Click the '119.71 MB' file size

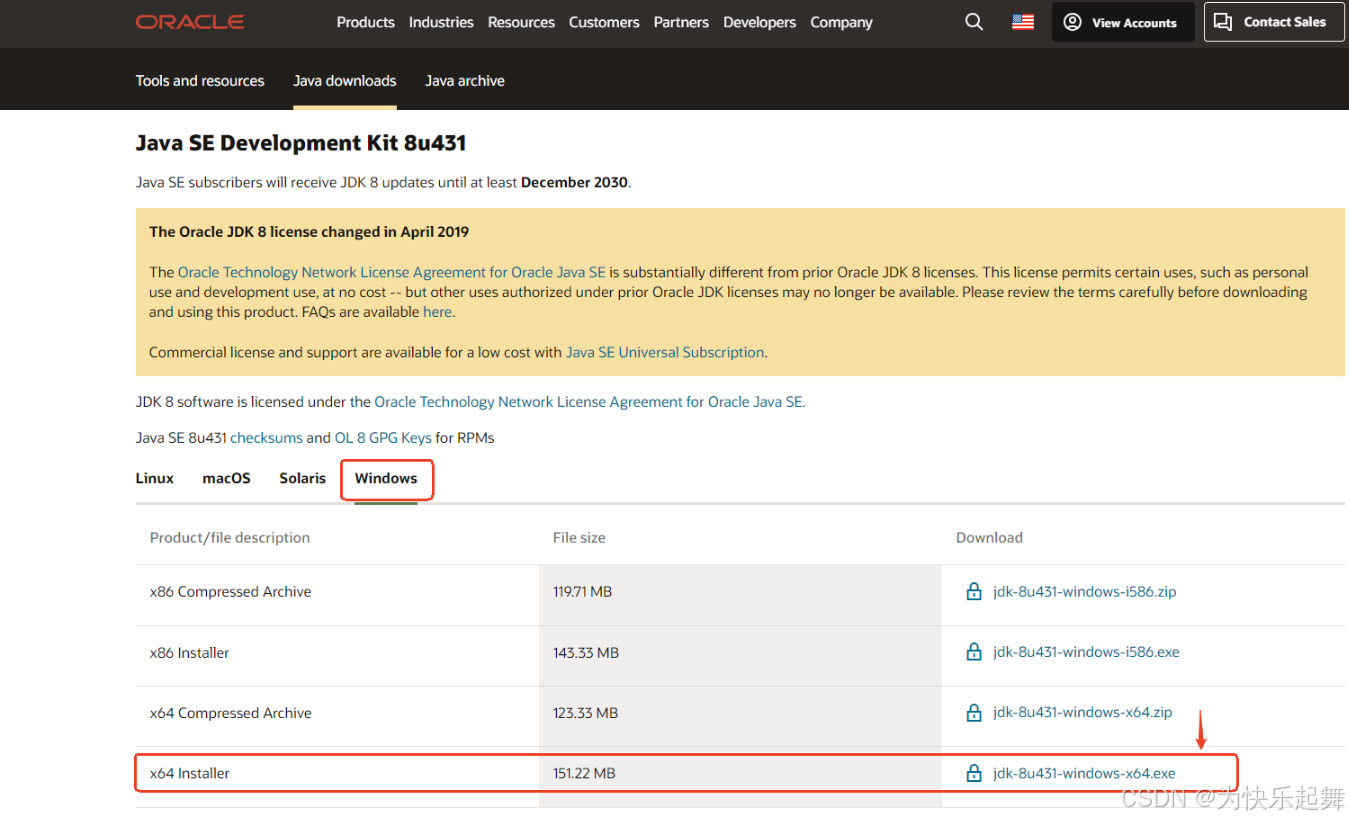click(582, 592)
